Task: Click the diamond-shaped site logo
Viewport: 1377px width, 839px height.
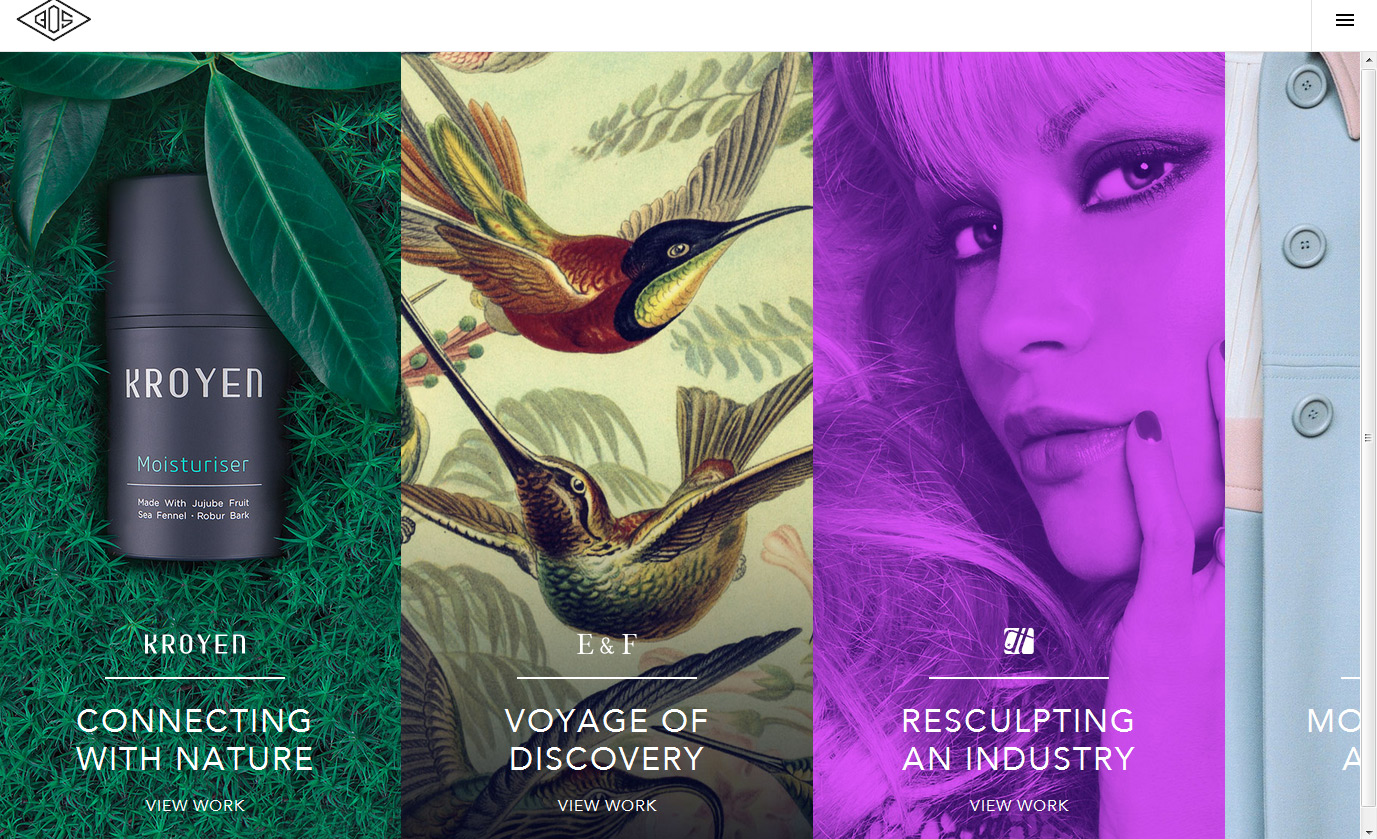Action: (54, 20)
